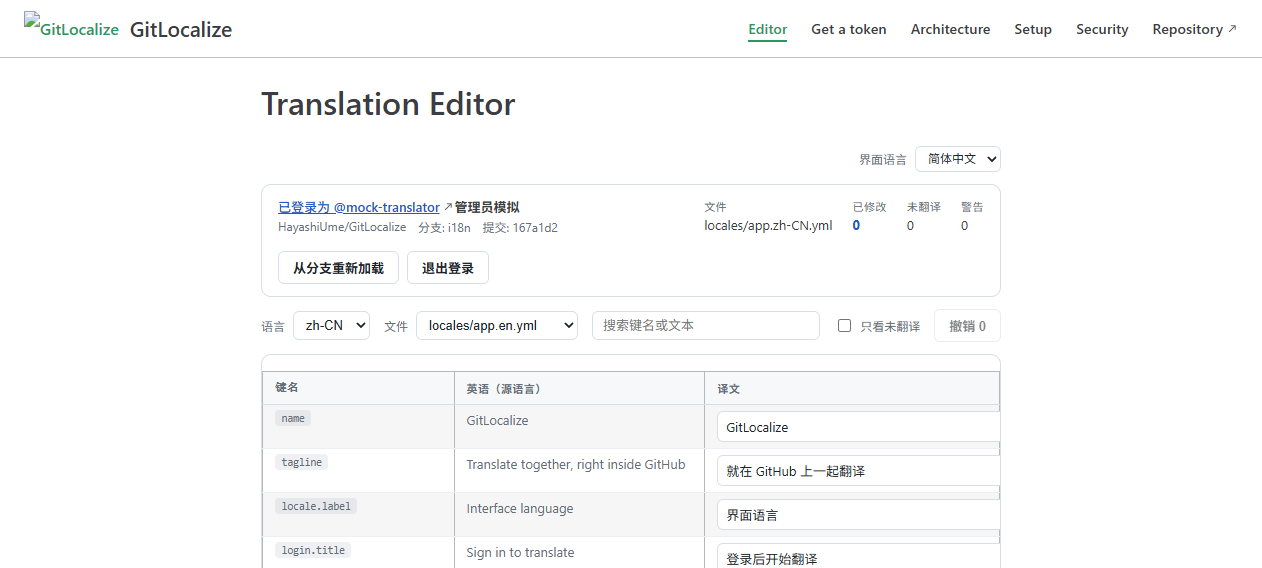
Task: Click the 分支: i18n branch text
Action: (x=444, y=227)
